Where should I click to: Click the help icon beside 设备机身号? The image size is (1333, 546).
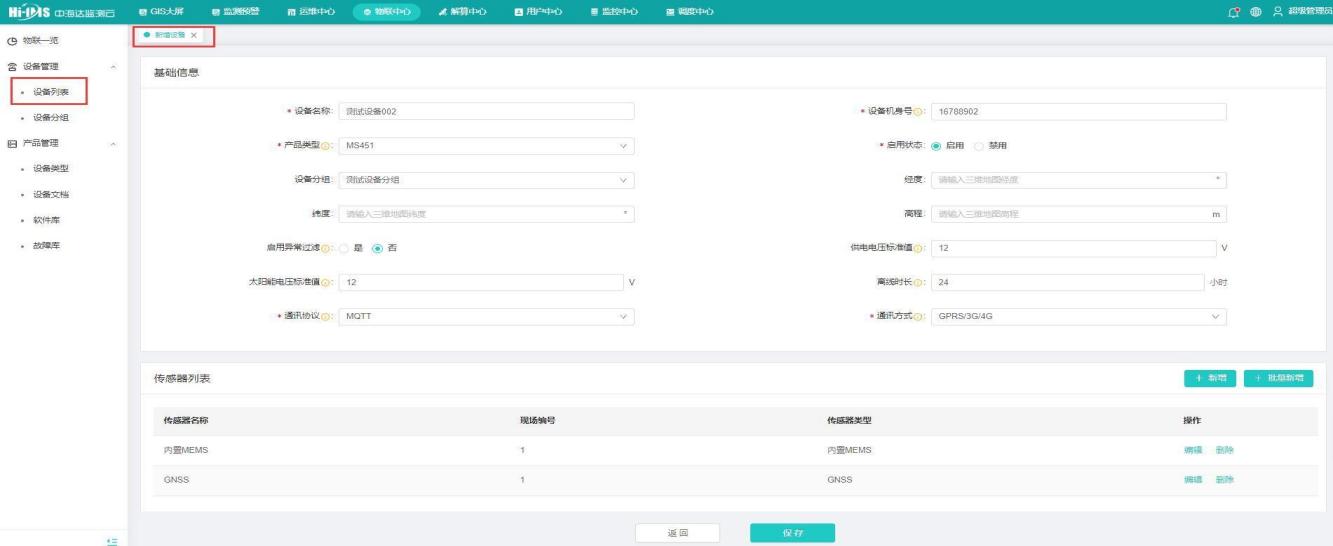point(918,111)
